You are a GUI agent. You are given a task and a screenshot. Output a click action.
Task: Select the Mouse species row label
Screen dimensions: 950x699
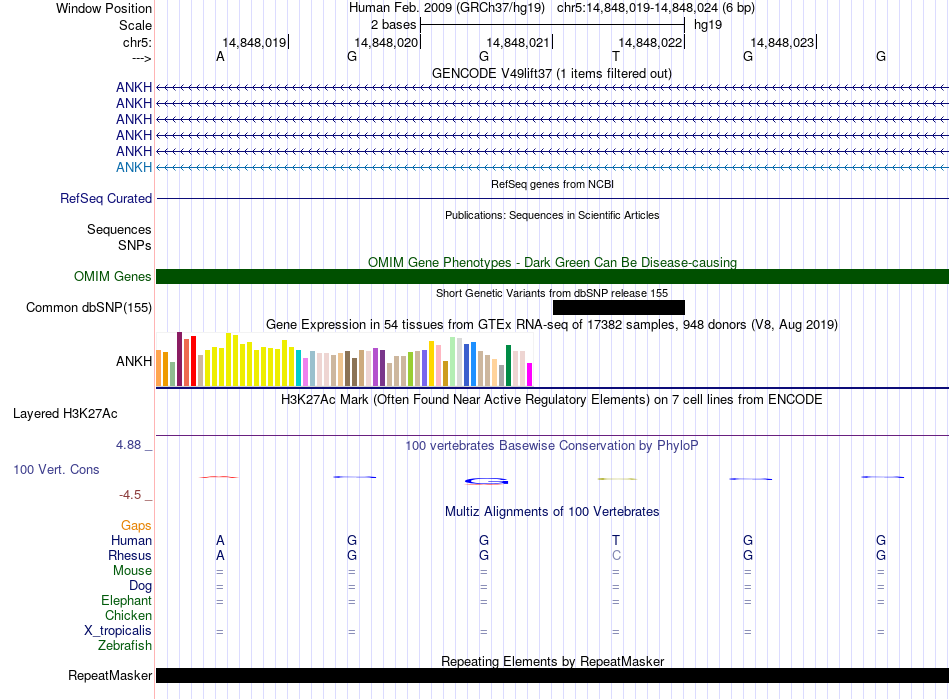[132, 571]
